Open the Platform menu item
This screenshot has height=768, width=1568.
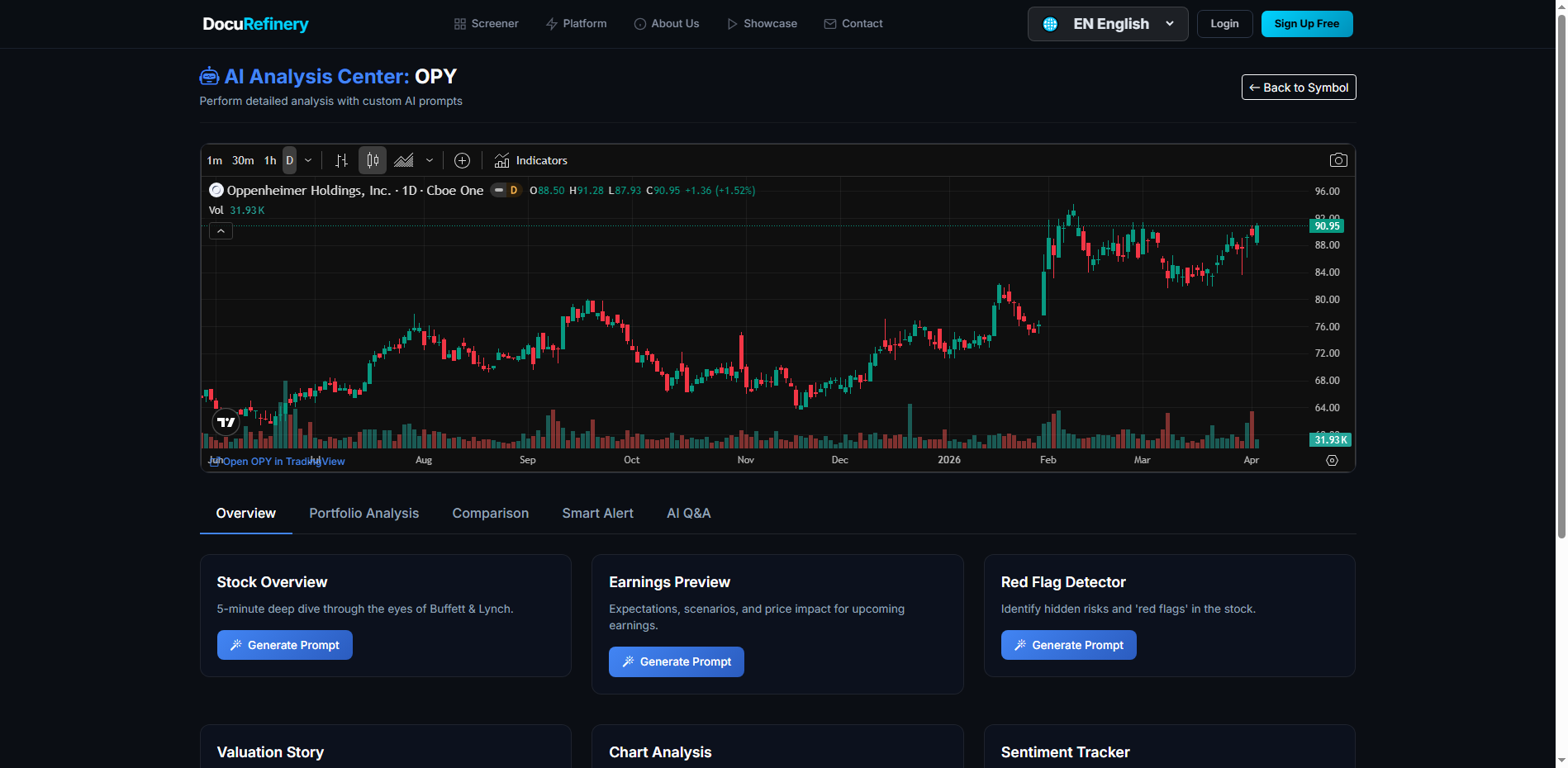pyautogui.click(x=577, y=24)
